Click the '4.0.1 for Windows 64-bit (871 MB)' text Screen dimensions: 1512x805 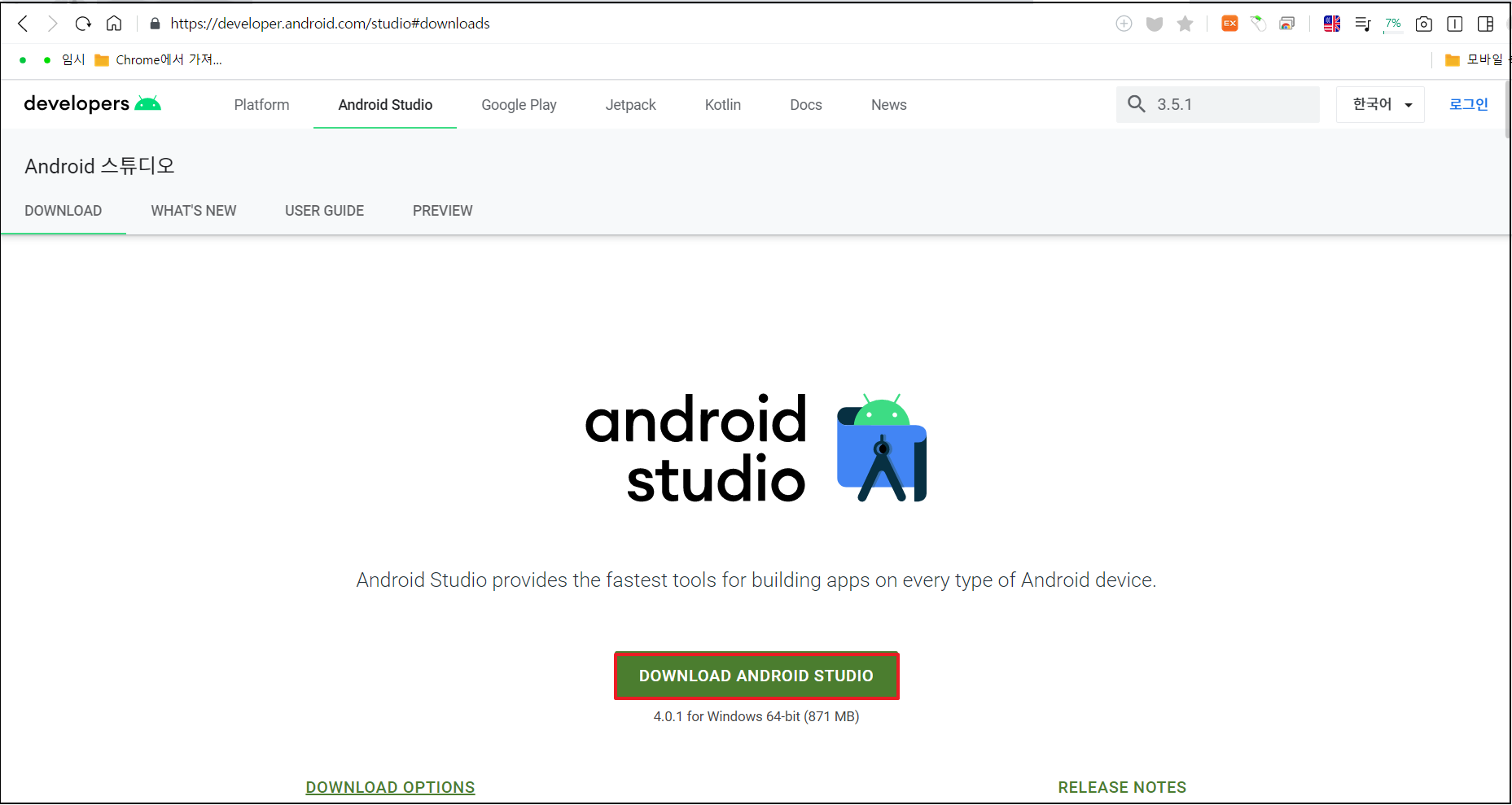(x=756, y=716)
